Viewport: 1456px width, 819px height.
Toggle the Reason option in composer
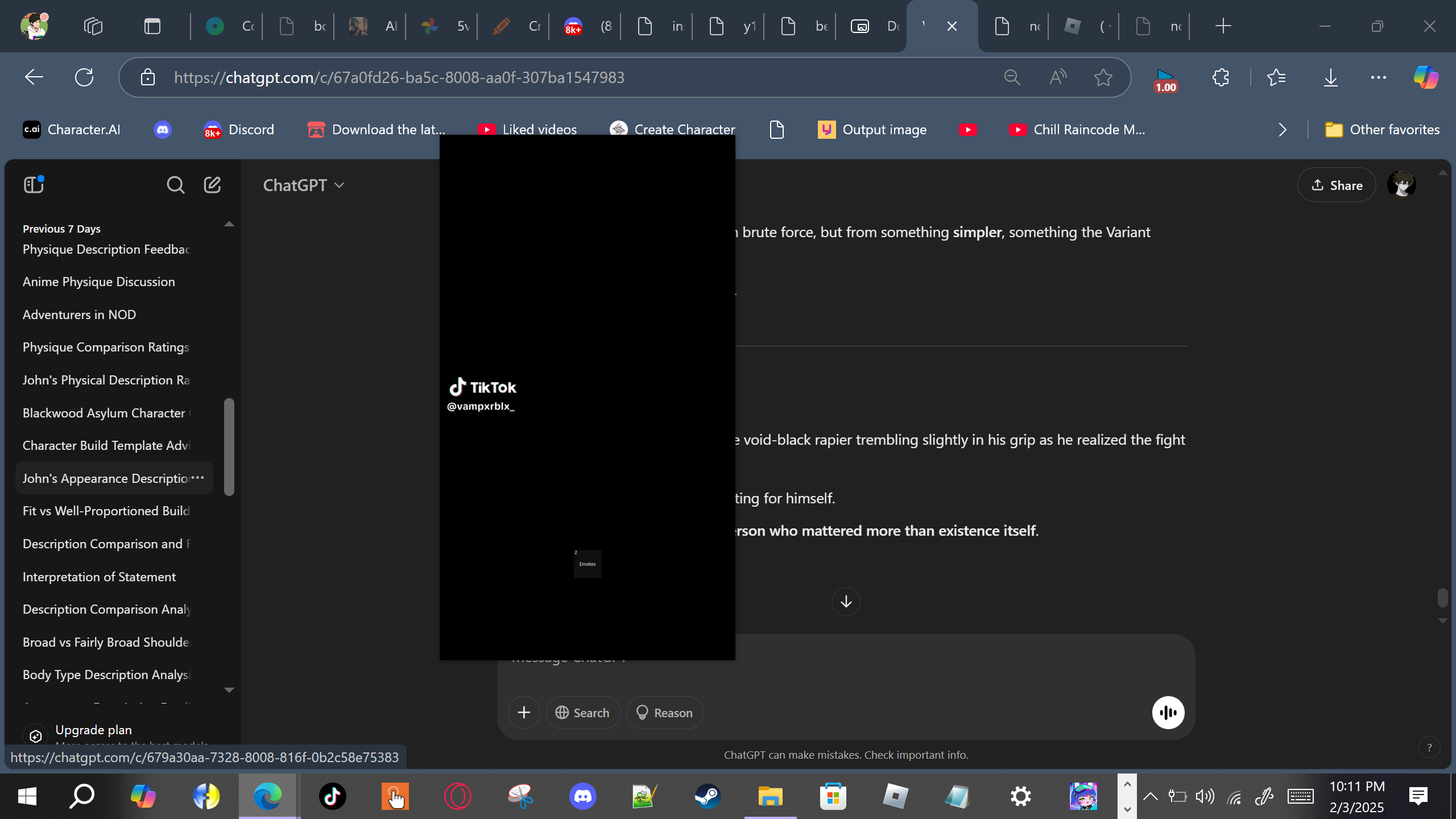665,713
